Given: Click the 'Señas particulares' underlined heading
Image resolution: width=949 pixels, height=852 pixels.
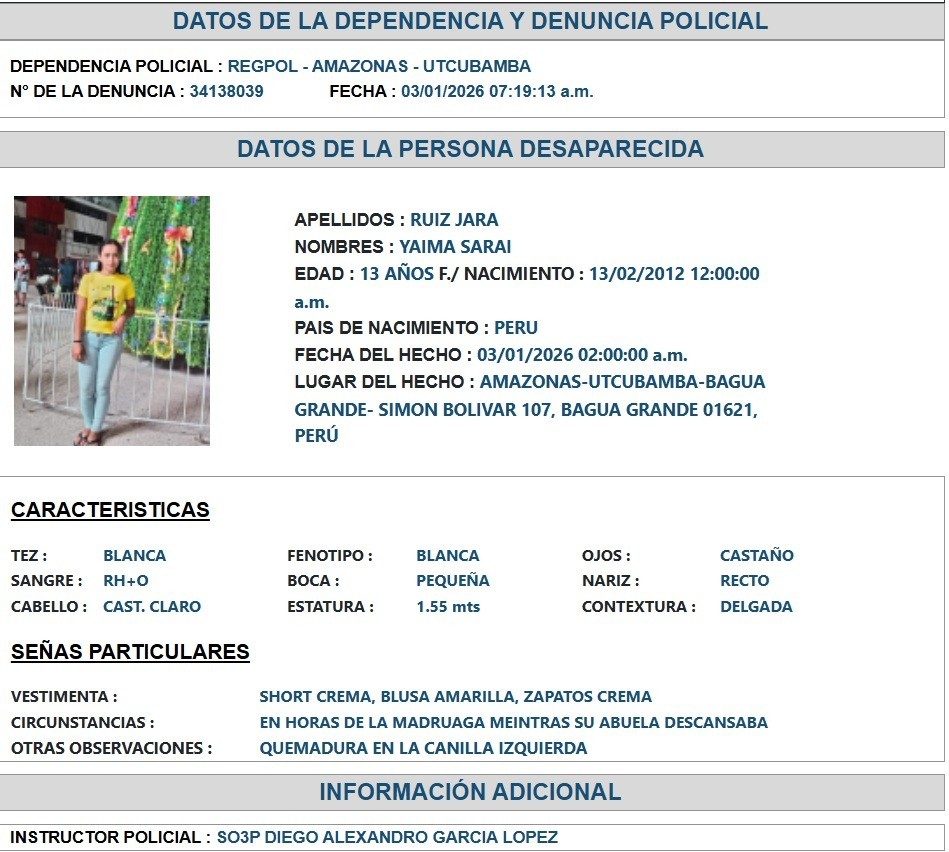Looking at the screenshot, I should click(x=130, y=652).
